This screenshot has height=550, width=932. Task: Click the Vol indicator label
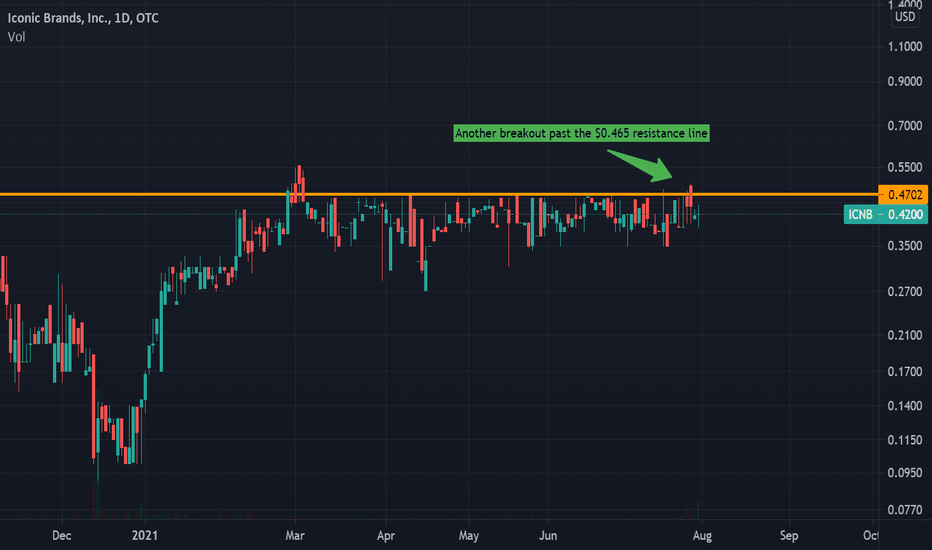(x=16, y=37)
